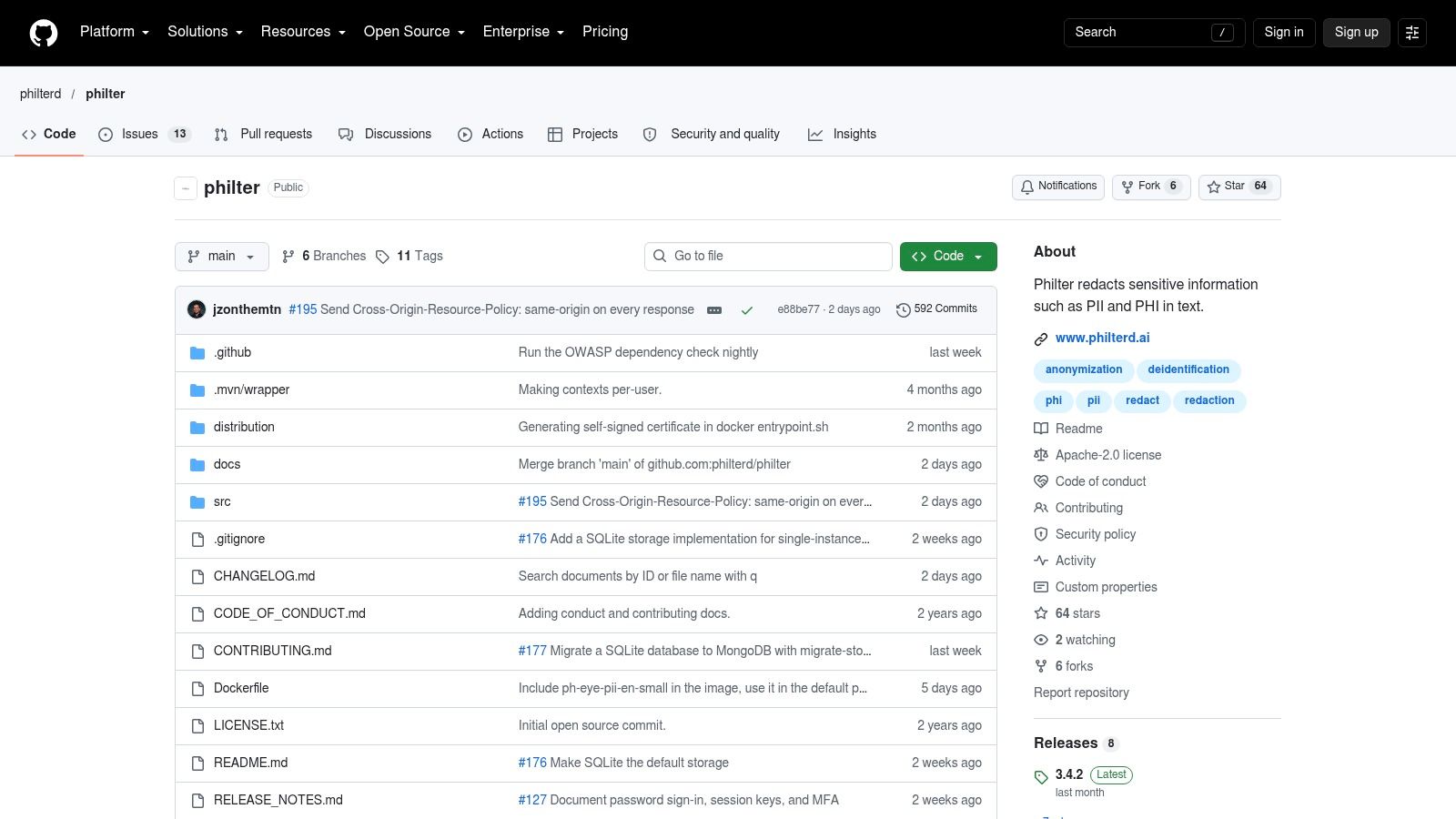Image resolution: width=1456 pixels, height=819 pixels.
Task: Open the www.philterd.ai link
Action: [x=1102, y=338]
